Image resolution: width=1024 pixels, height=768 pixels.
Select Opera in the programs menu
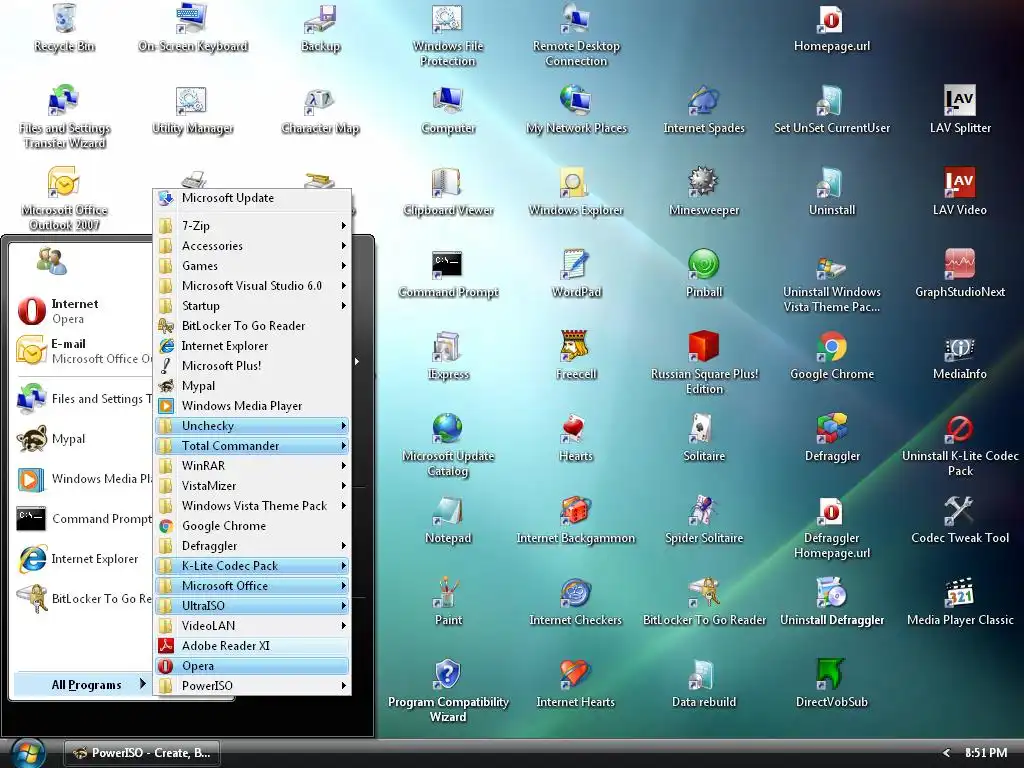(x=252, y=665)
